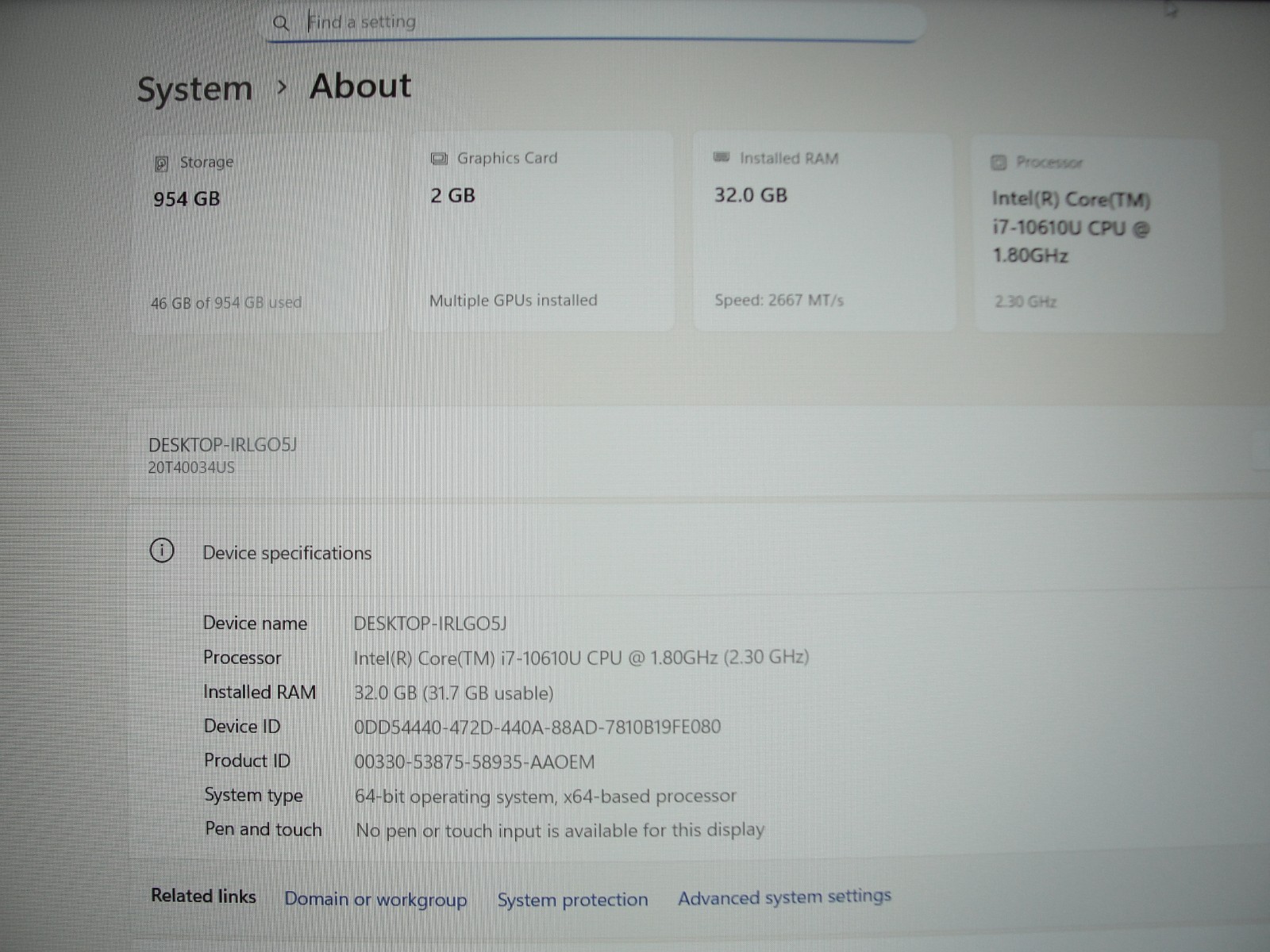Go back to System breadcrumb
The image size is (1270, 952).
tap(194, 89)
